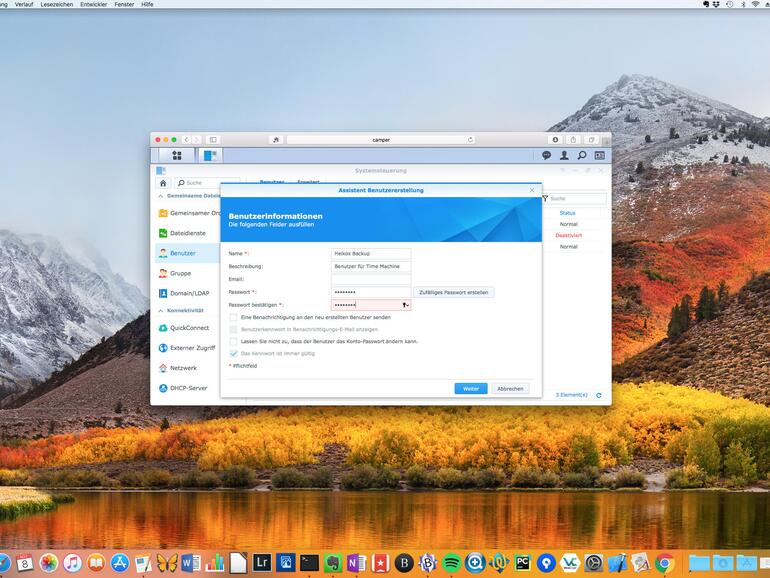Open the DSM user options icon
The image size is (770, 578).
click(x=564, y=155)
